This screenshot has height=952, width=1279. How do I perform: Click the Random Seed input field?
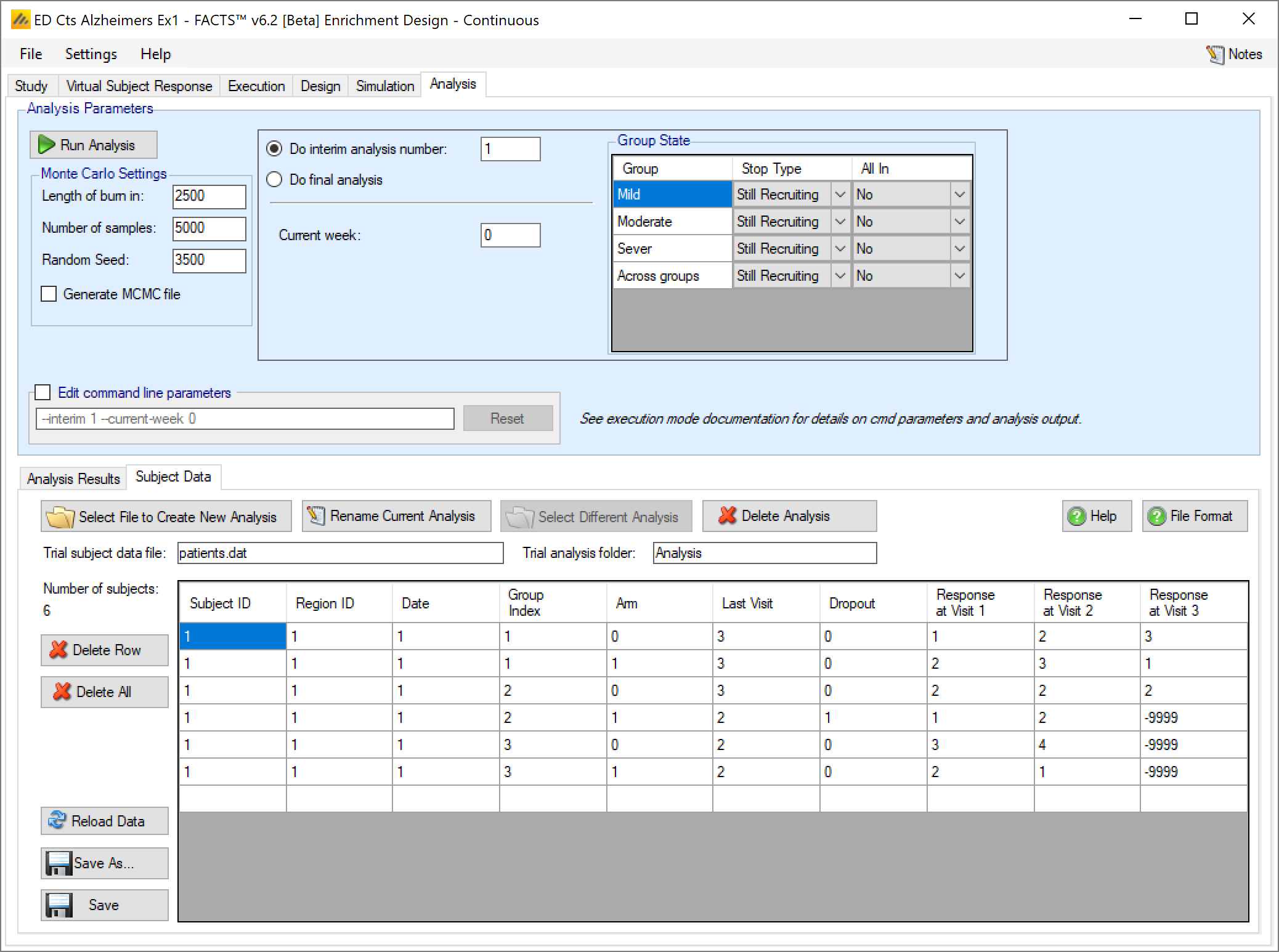point(209,260)
